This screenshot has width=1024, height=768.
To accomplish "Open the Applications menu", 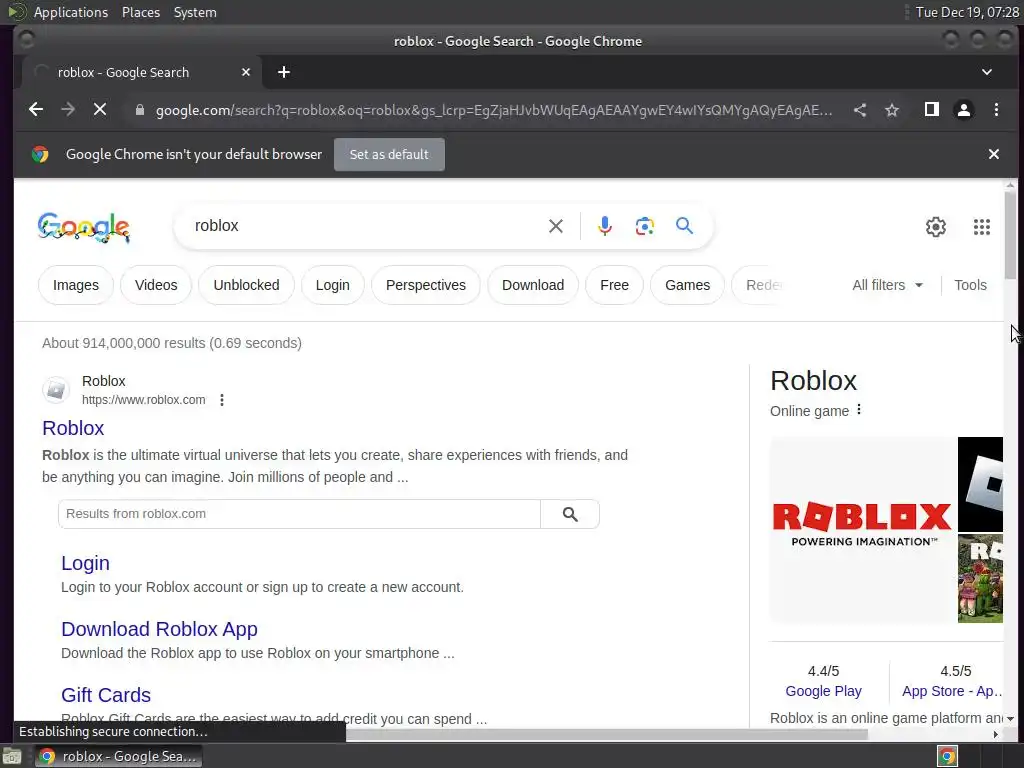I will pos(71,12).
